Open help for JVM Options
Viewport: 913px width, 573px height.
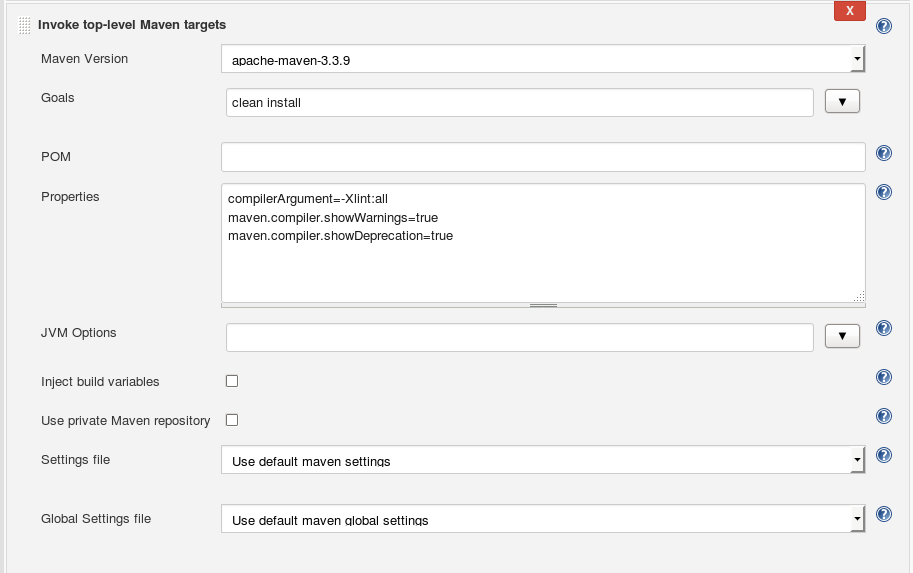(x=884, y=328)
